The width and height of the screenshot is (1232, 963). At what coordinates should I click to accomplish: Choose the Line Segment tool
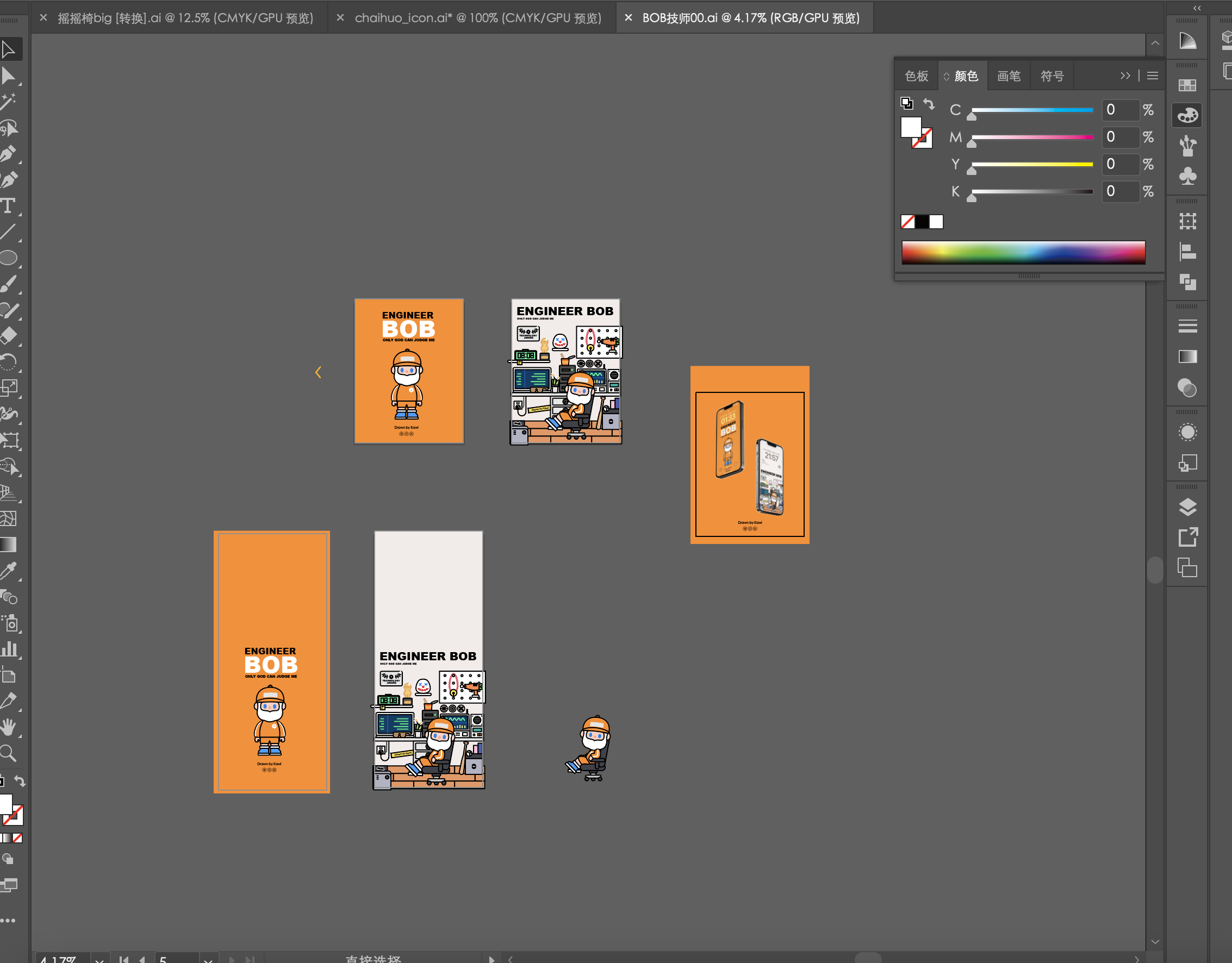click(x=9, y=231)
